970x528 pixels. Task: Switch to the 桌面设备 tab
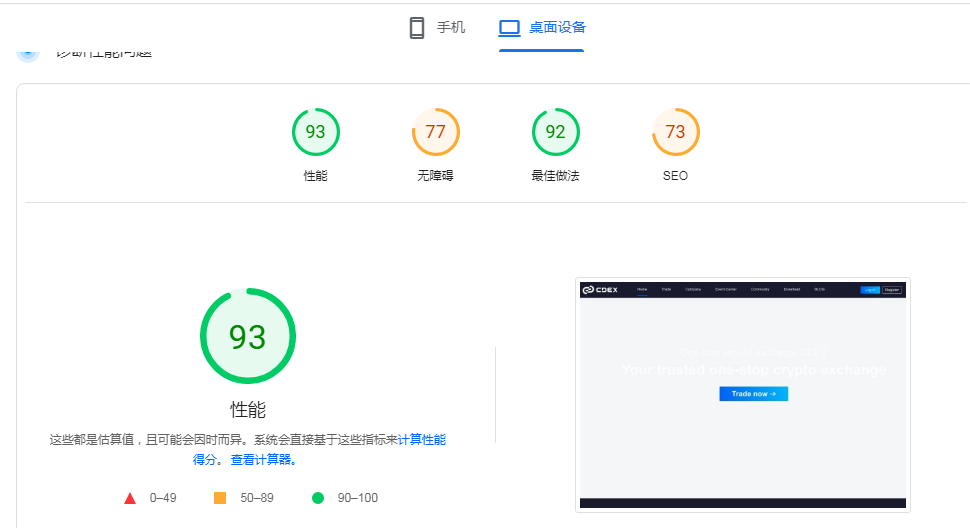pos(542,28)
